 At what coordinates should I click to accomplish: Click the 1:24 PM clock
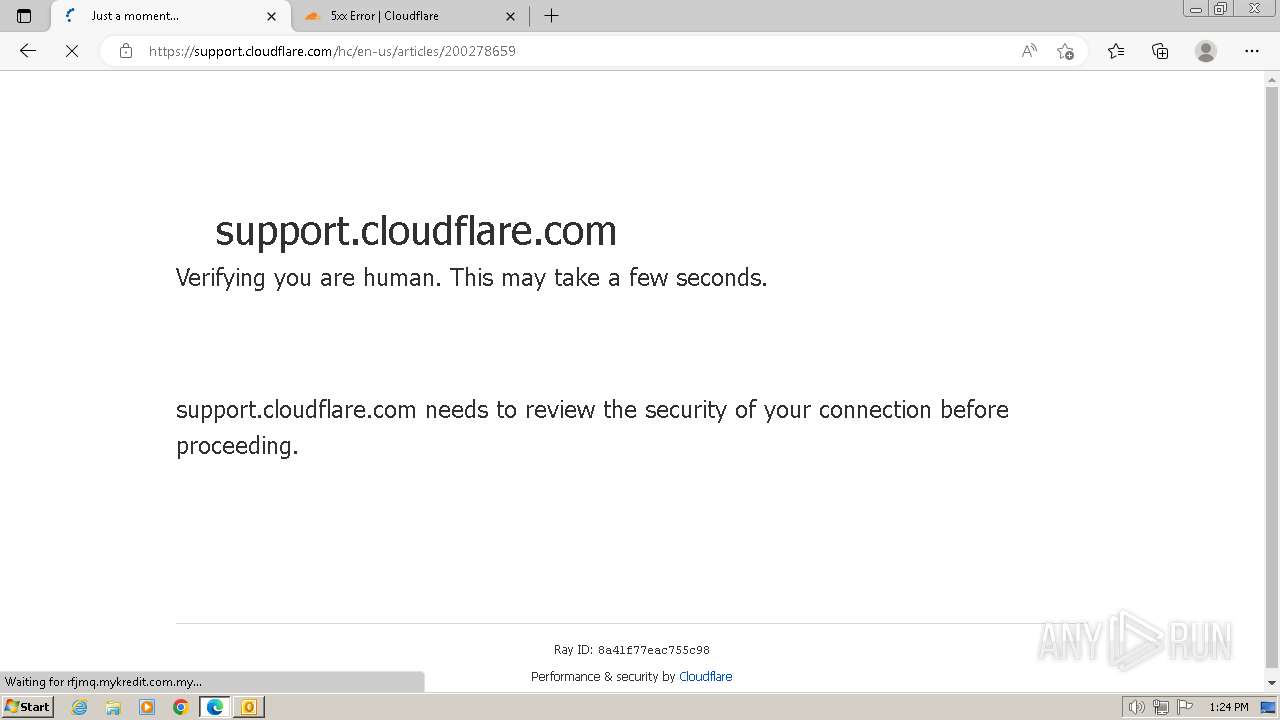click(1229, 707)
